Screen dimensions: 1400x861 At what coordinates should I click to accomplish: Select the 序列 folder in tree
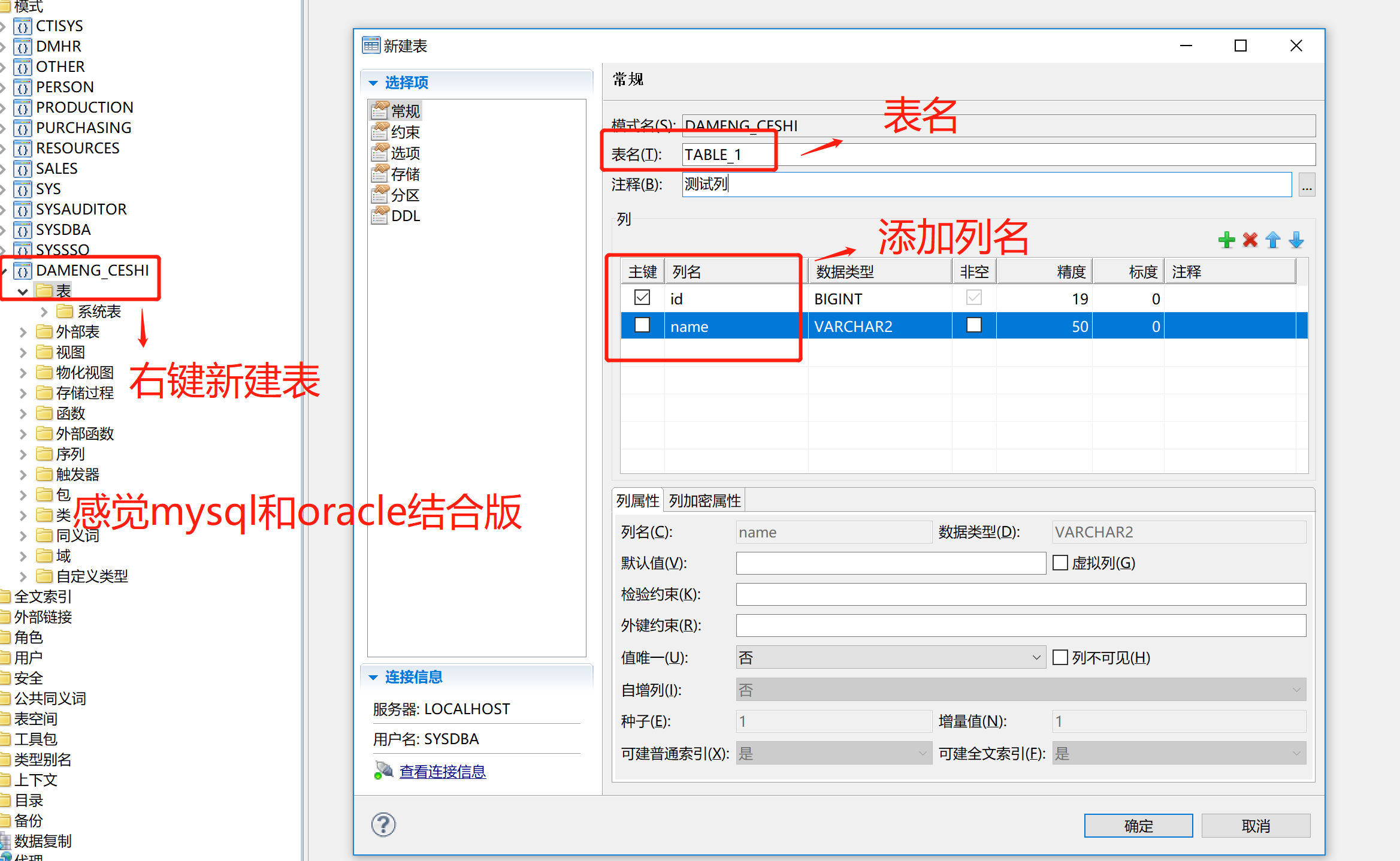coord(61,454)
